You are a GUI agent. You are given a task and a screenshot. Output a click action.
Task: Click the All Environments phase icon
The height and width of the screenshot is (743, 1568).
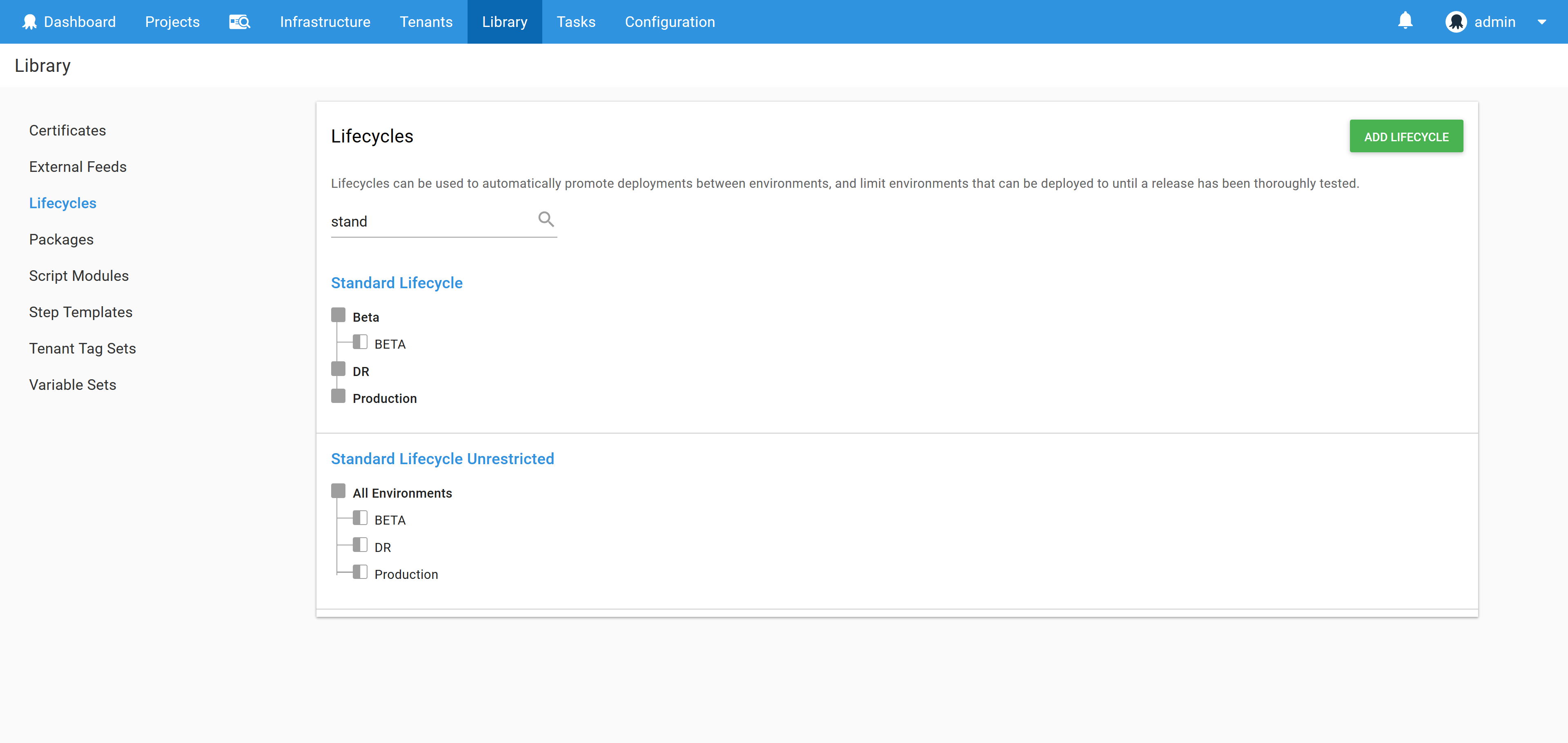[338, 491]
